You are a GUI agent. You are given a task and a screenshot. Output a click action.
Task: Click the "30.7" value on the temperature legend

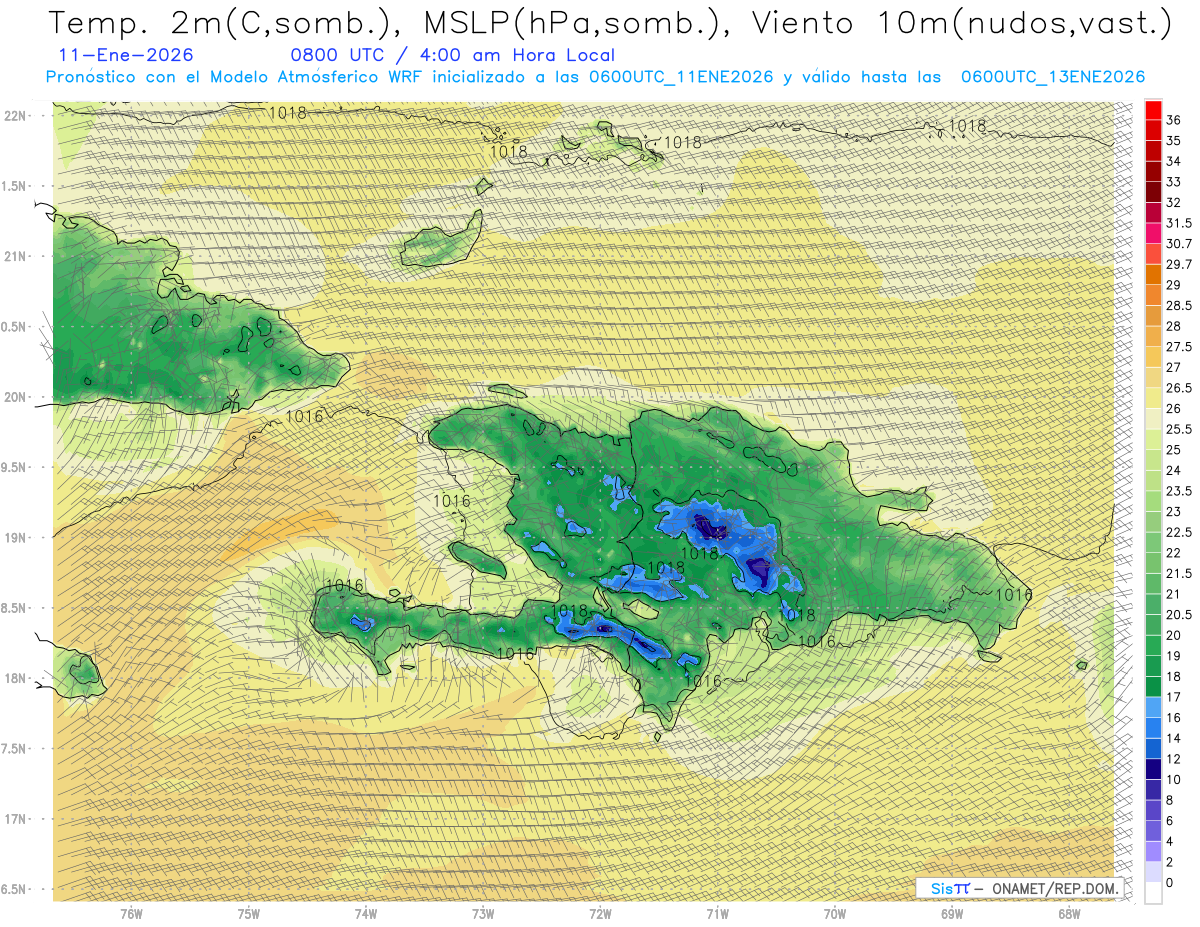coord(1179,244)
